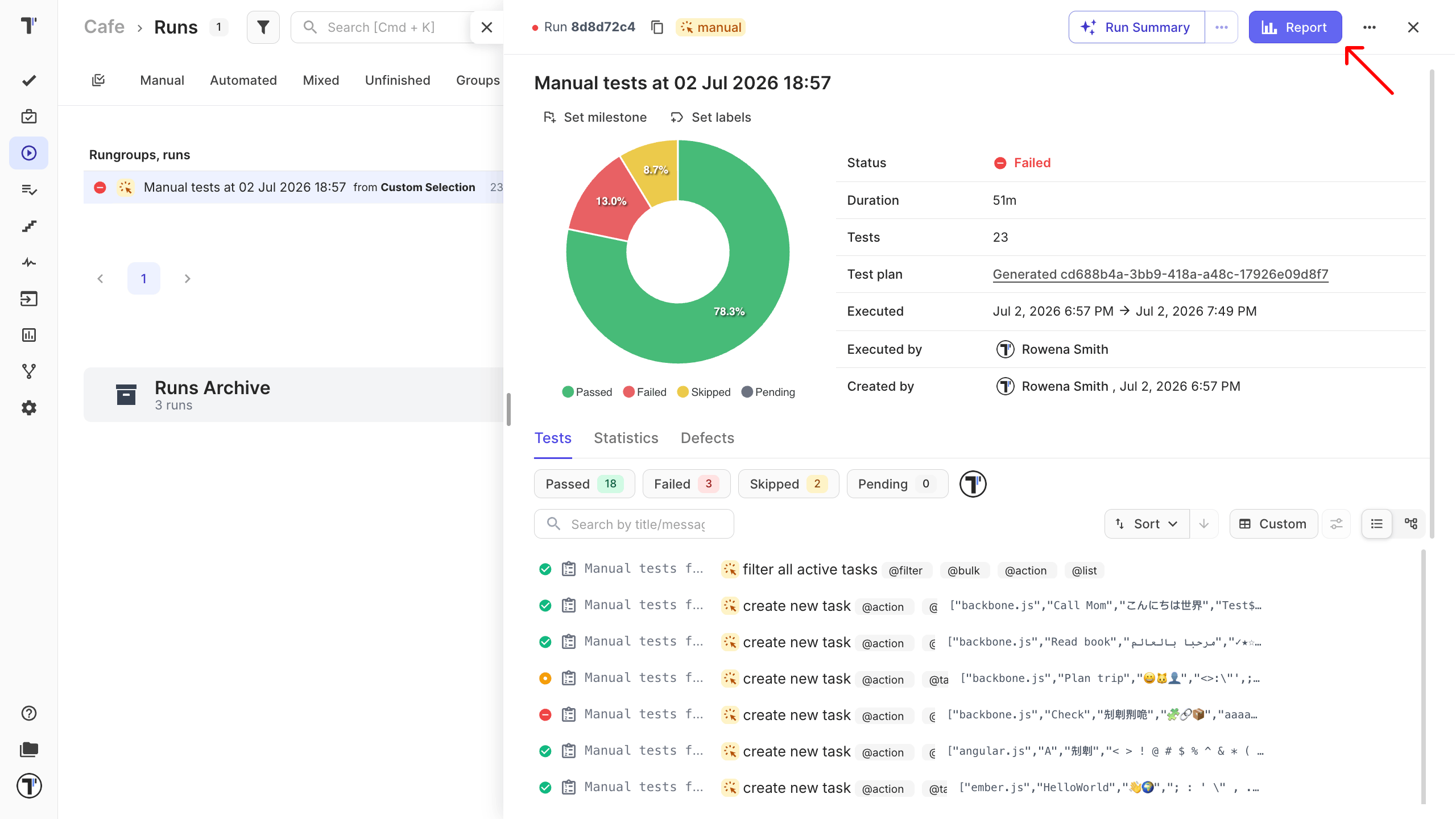Image resolution: width=1456 pixels, height=819 pixels.
Task: Select page 1 in pagination
Action: click(144, 279)
